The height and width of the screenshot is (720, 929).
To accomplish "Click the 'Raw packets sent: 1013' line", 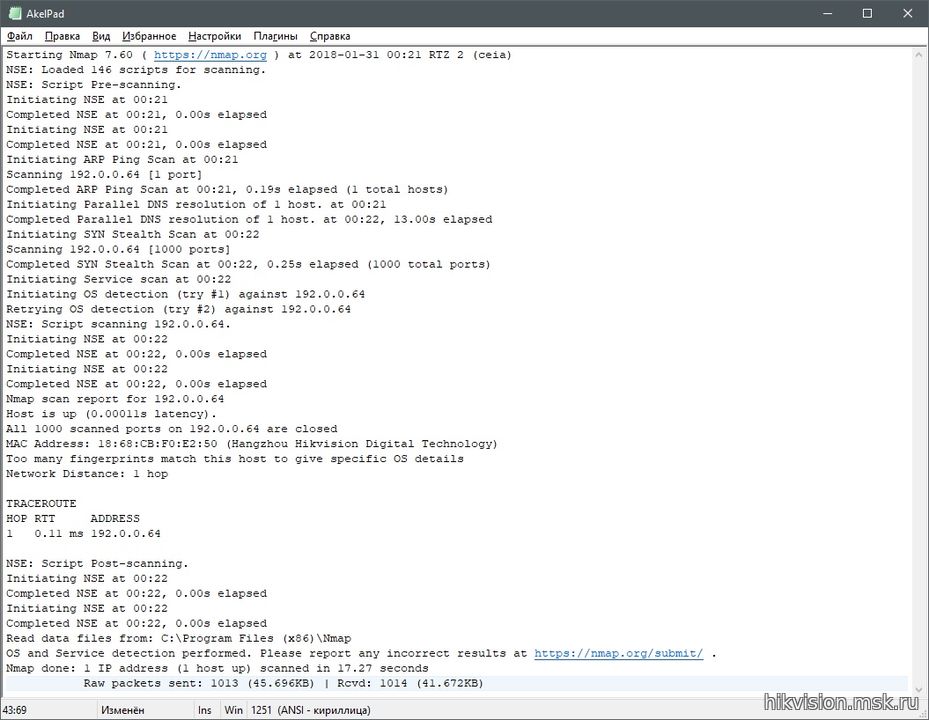I will (x=283, y=683).
